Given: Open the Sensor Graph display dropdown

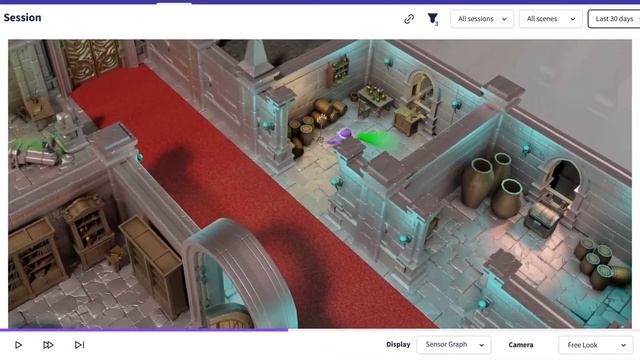Looking at the screenshot, I should pyautogui.click(x=454, y=345).
